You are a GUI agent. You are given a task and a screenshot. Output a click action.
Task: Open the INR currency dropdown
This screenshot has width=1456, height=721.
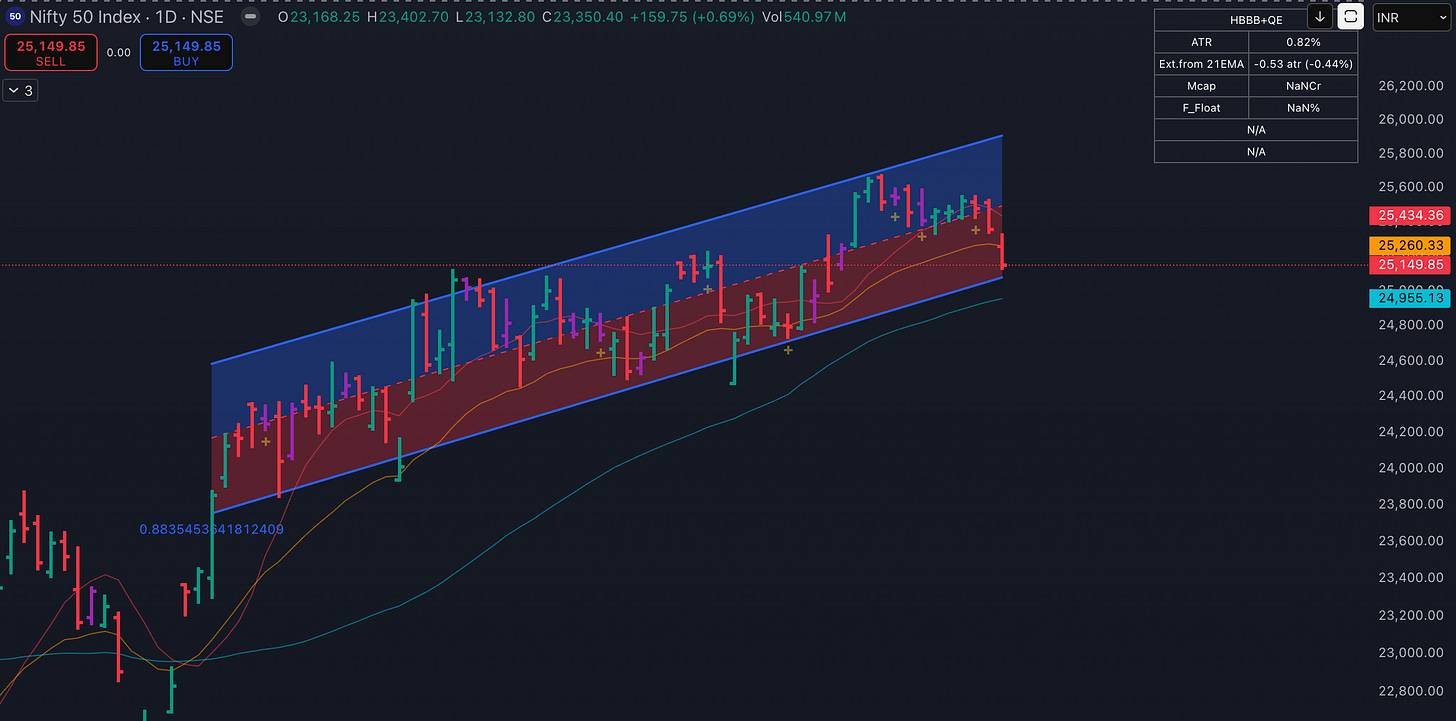(x=1411, y=17)
